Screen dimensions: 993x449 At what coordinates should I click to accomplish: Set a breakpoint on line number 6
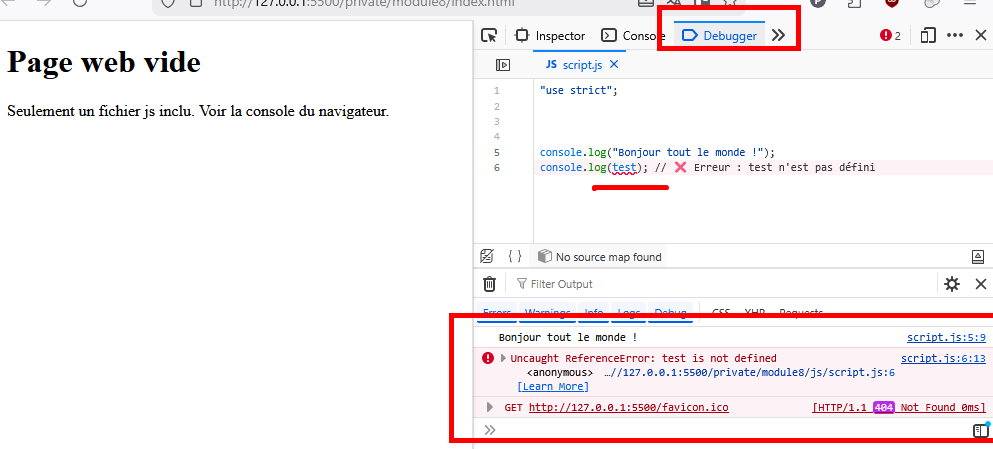tap(496, 168)
